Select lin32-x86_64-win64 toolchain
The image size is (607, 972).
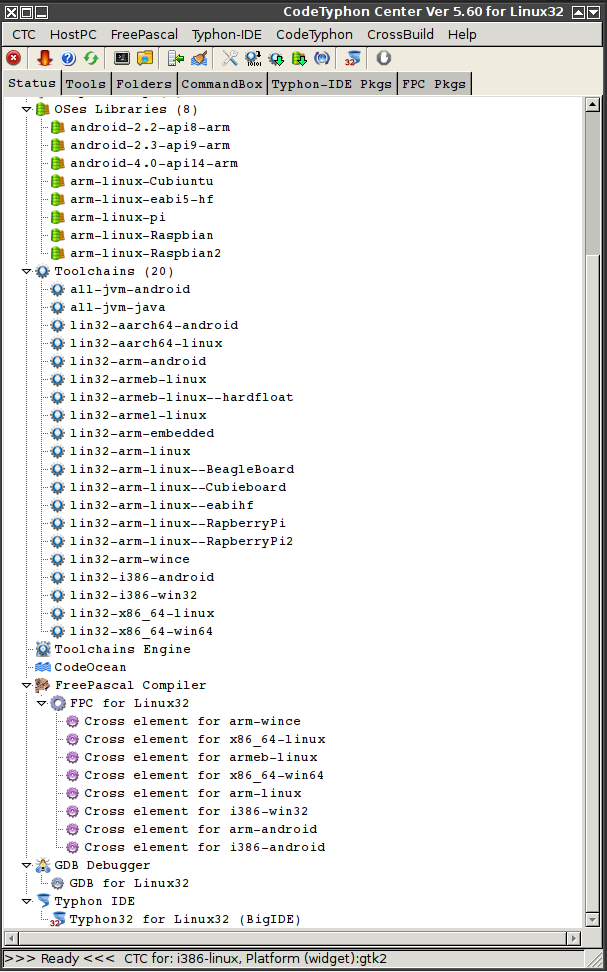pyautogui.click(x=141, y=631)
